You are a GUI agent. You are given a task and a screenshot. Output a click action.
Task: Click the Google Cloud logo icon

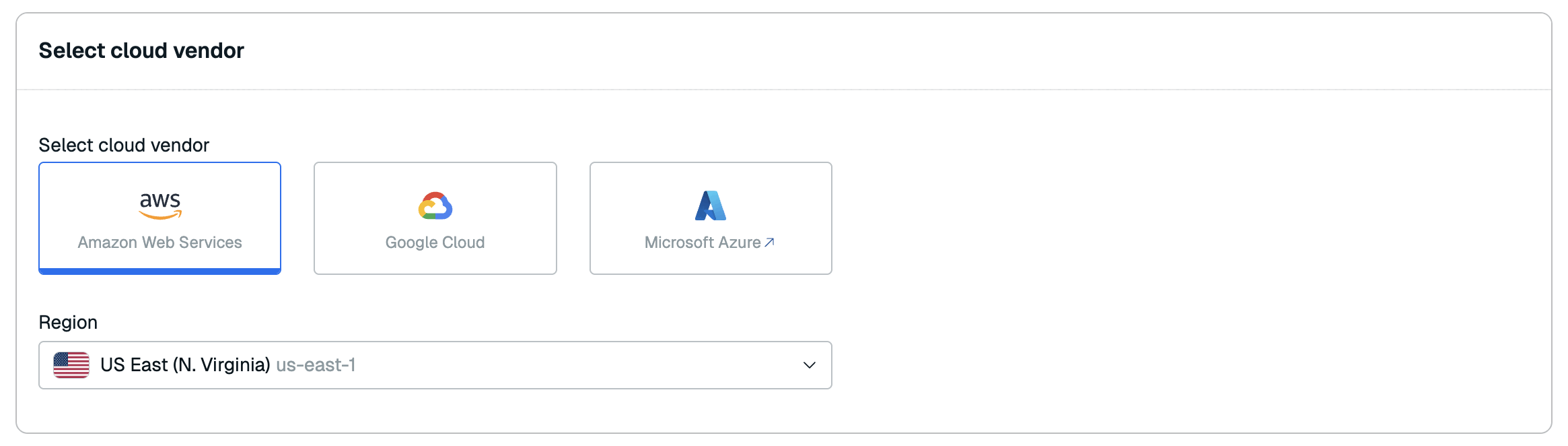pyautogui.click(x=435, y=206)
